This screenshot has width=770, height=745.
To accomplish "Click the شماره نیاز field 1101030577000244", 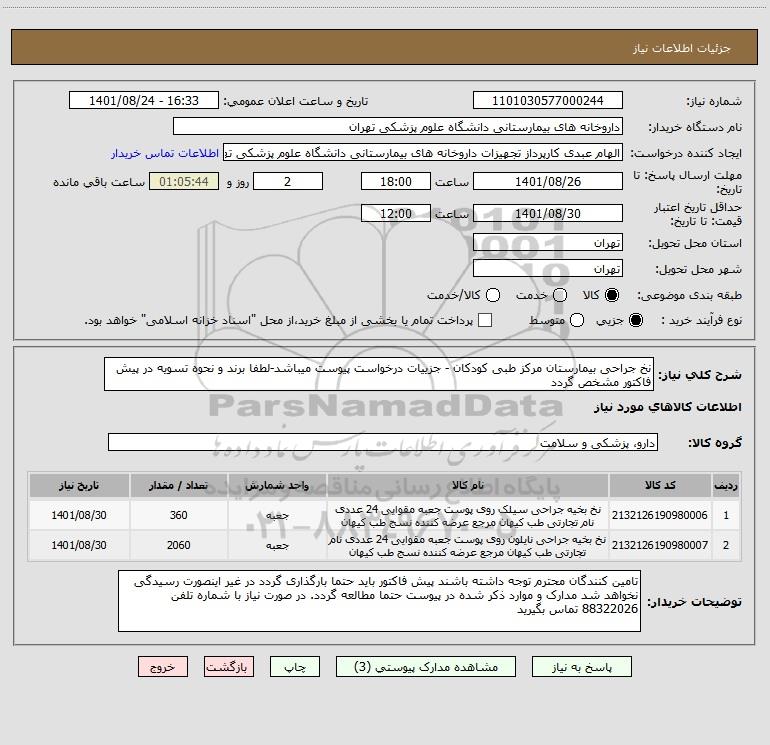I will point(548,101).
